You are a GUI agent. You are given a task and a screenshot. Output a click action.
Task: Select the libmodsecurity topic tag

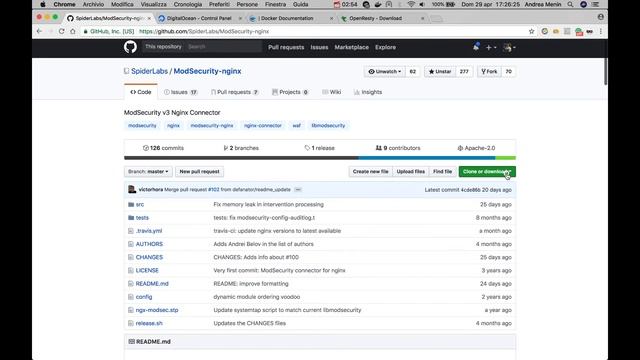tap(328, 126)
